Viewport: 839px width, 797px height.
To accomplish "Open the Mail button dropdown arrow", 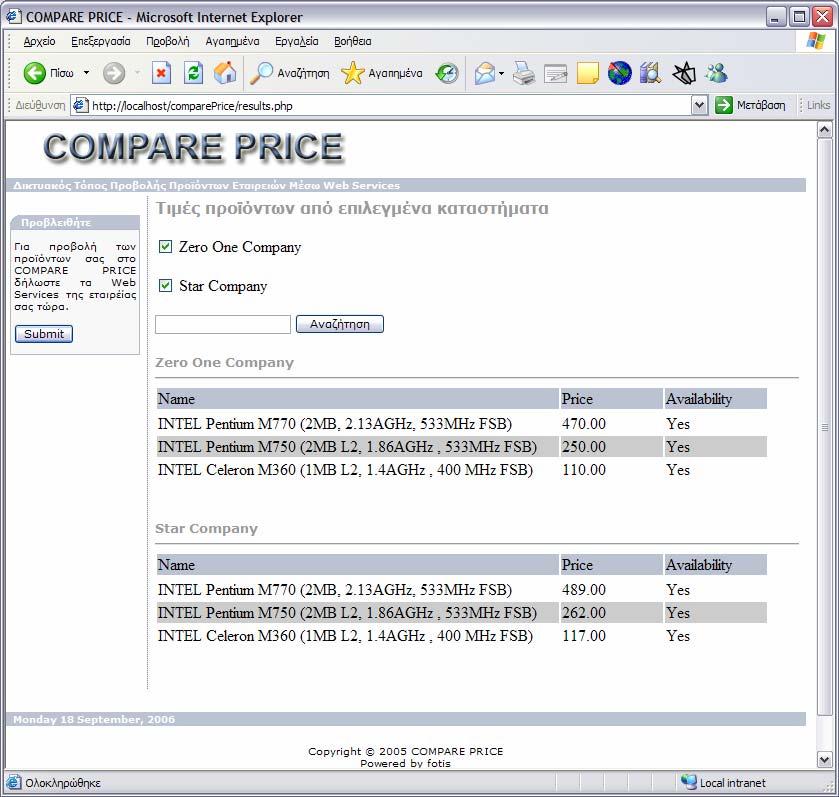I will 501,73.
